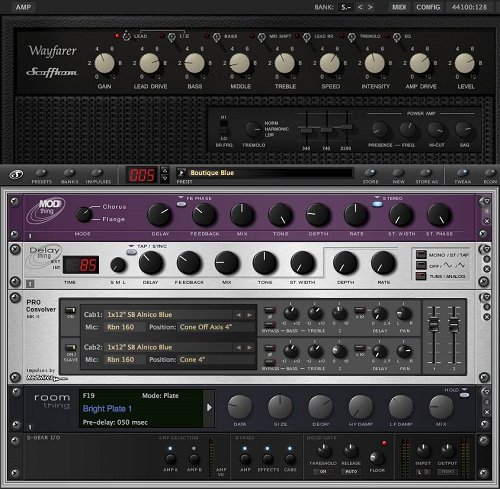This screenshot has height=489, width=500.
Task: Close the Pro Convolver rack unit
Action: [x=487, y=317]
